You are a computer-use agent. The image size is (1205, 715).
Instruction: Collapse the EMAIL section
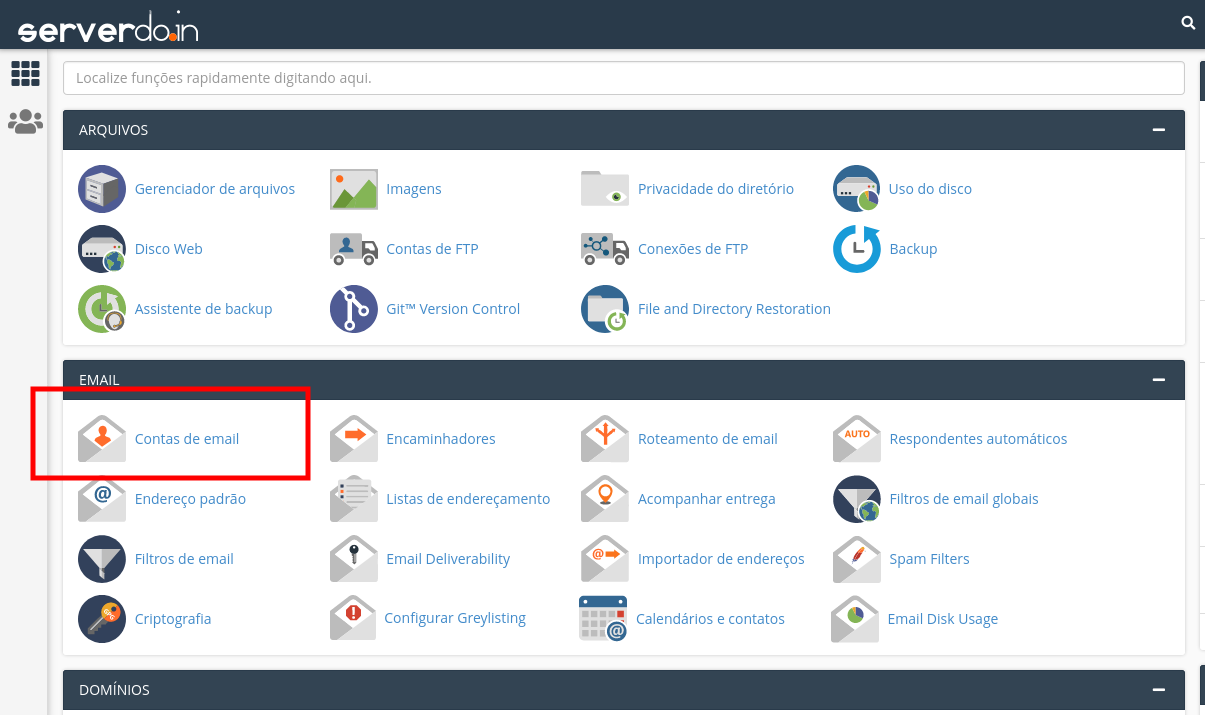pos(1159,380)
